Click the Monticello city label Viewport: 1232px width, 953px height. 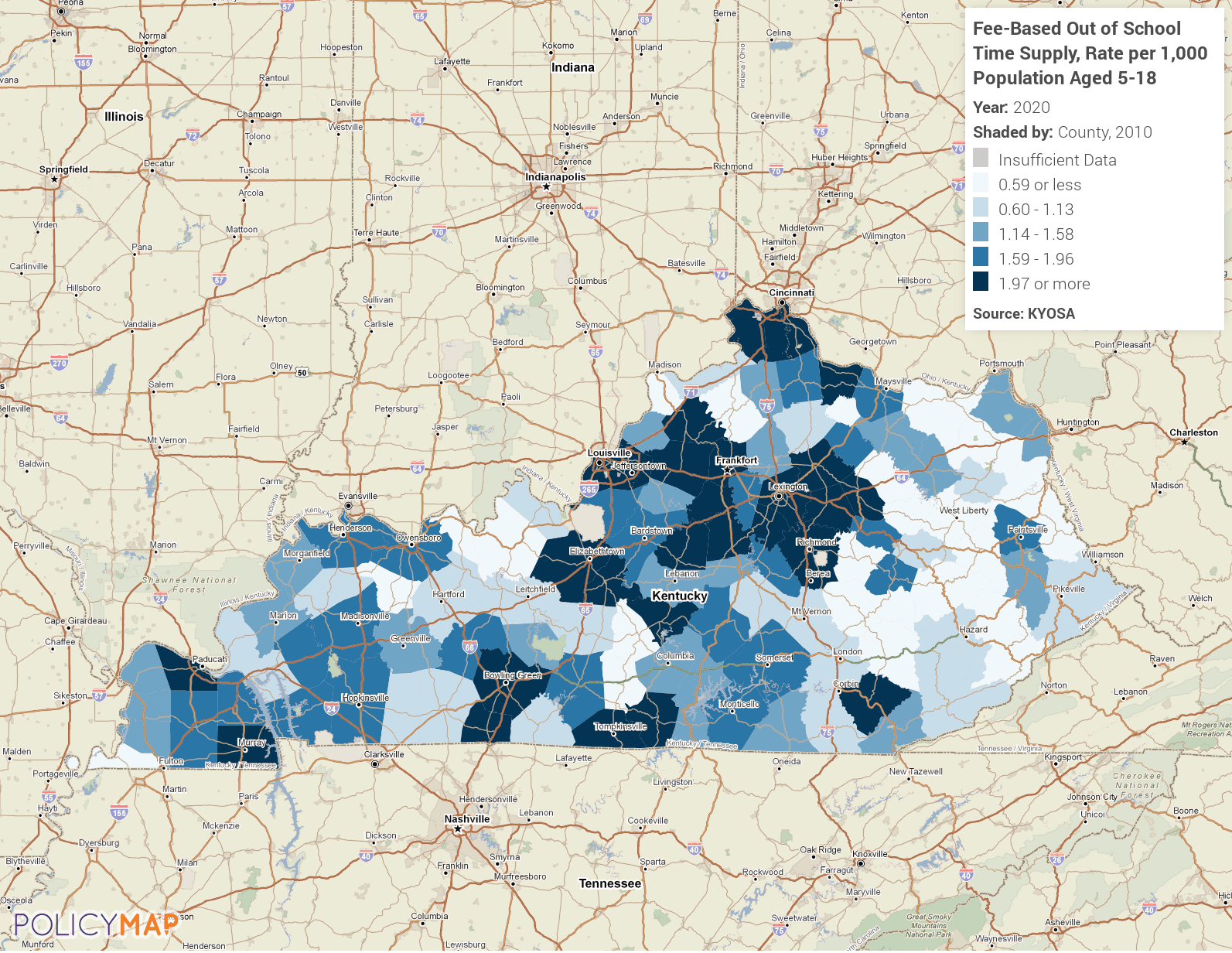point(739,704)
